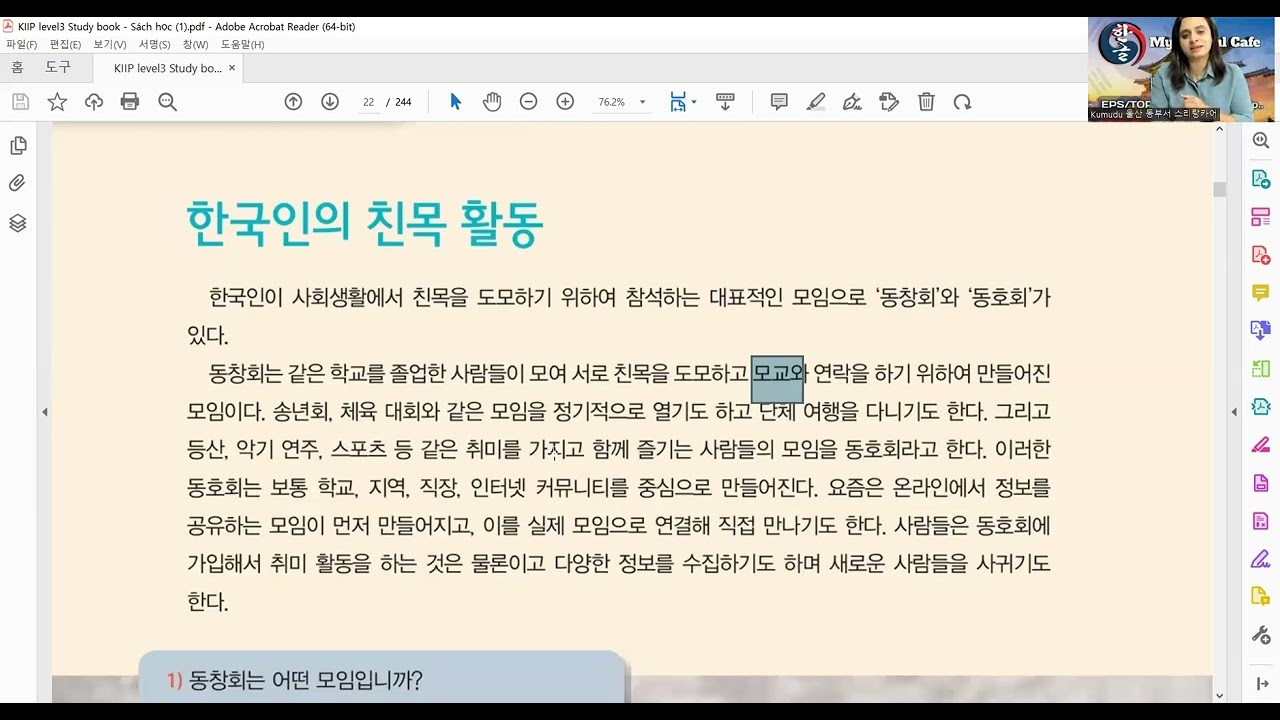Open Create PDF red tool icon
The image size is (1280, 720).
pos(1261,255)
